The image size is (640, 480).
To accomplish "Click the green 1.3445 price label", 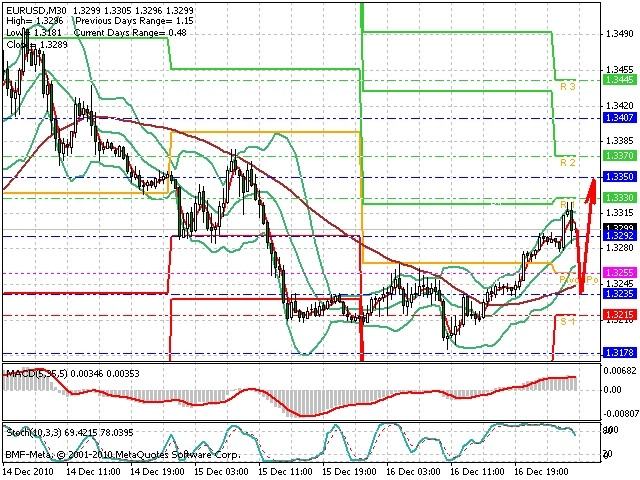I will (620, 80).
